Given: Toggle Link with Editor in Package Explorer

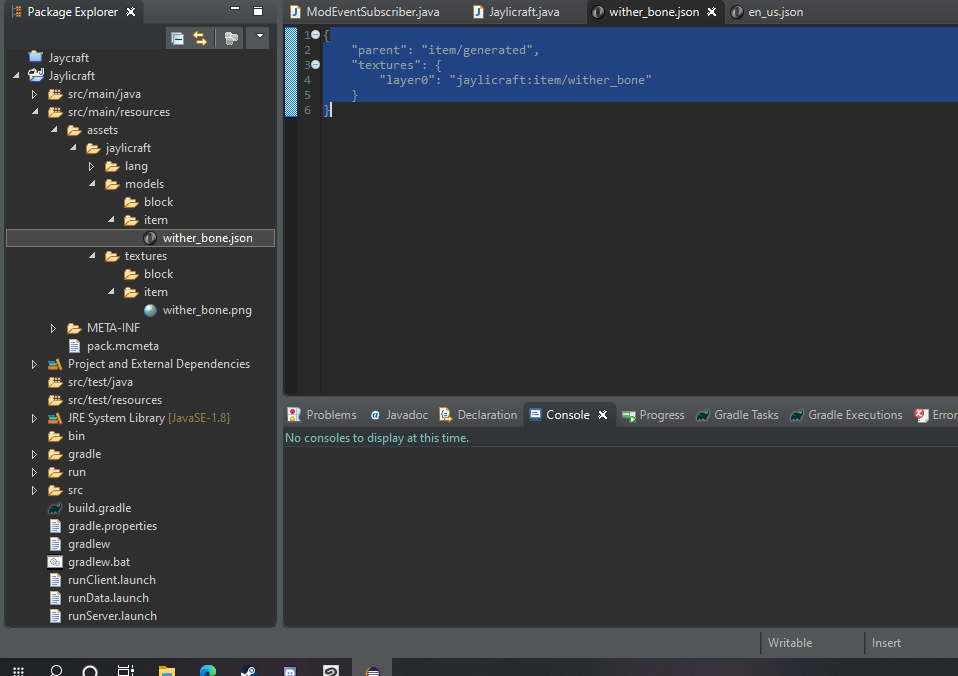Looking at the screenshot, I should (200, 38).
